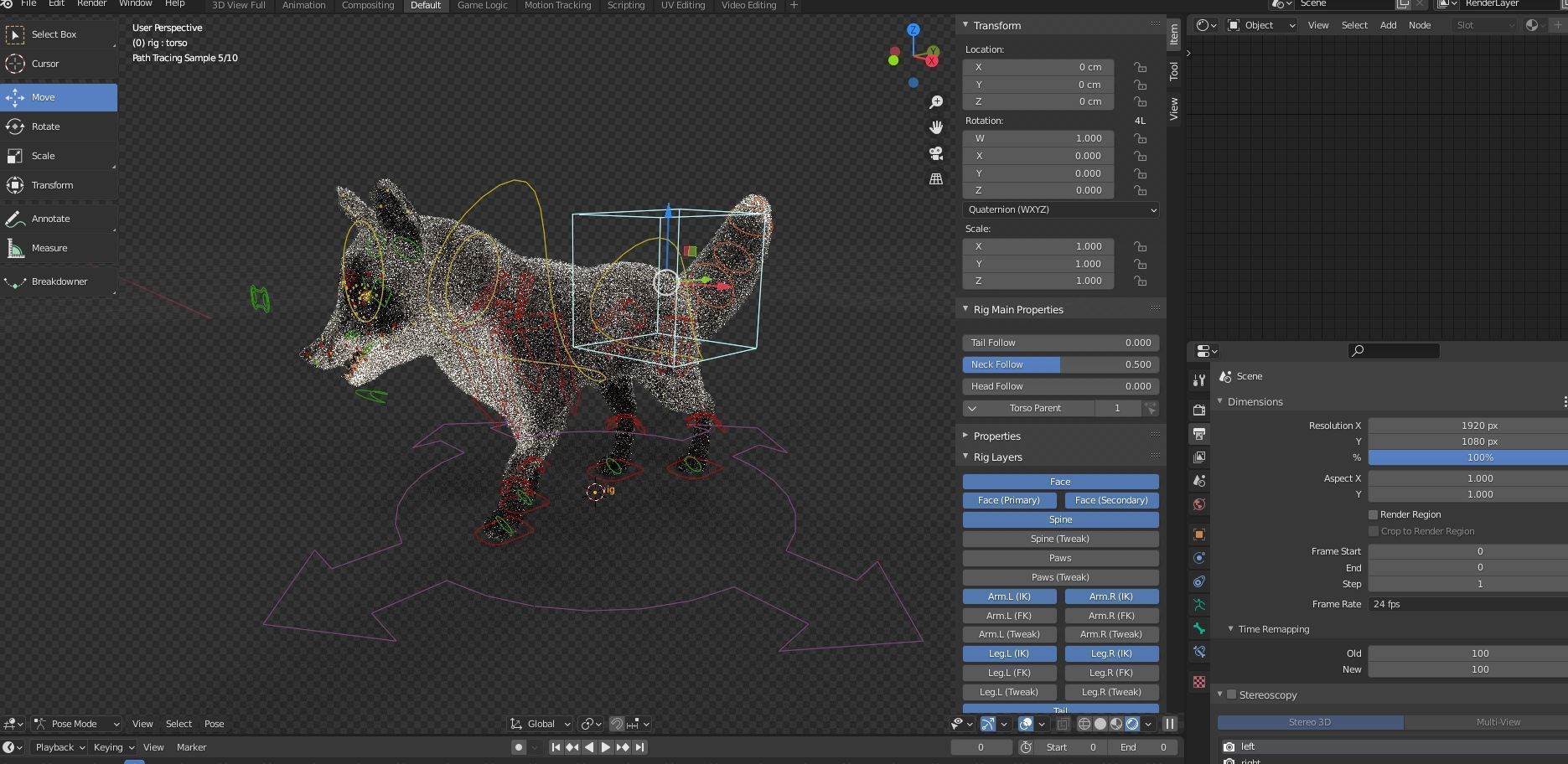The height and width of the screenshot is (764, 1568).
Task: Enable the Render Region checkbox
Action: point(1373,514)
